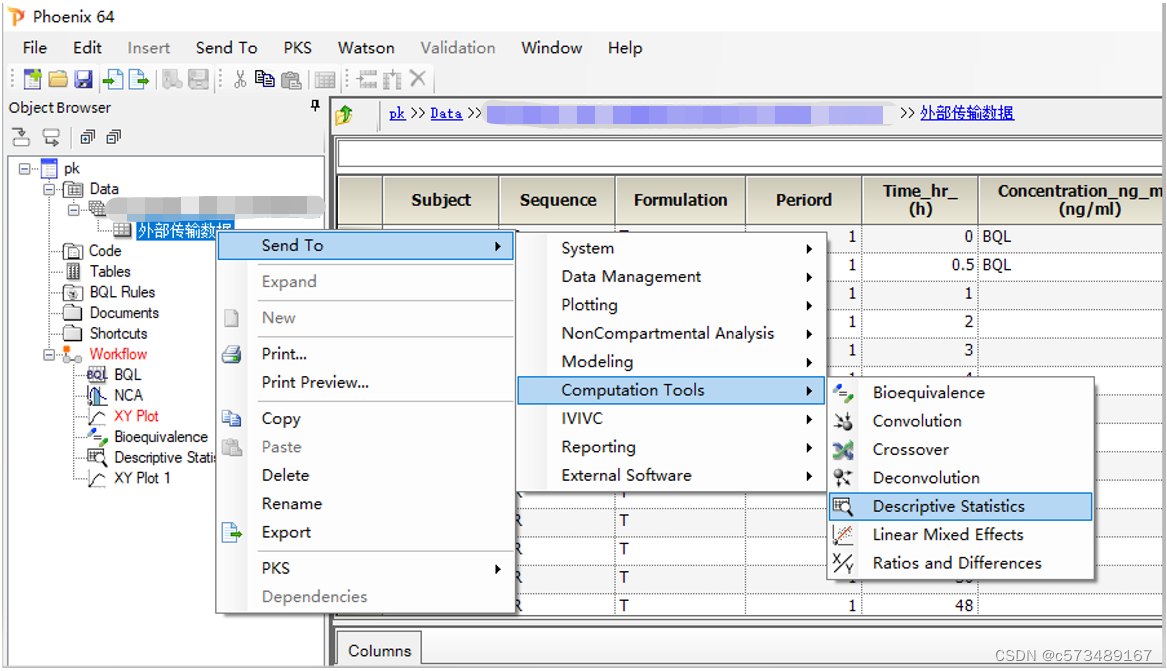
Task: Select the BQL Rules folder
Action: pos(122,292)
